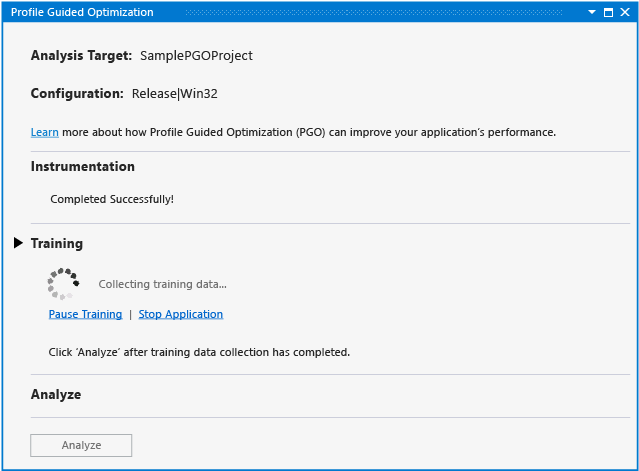Maximize the Profile Guided Optimization panel
Screen dimensions: 639x471
(608, 12)
